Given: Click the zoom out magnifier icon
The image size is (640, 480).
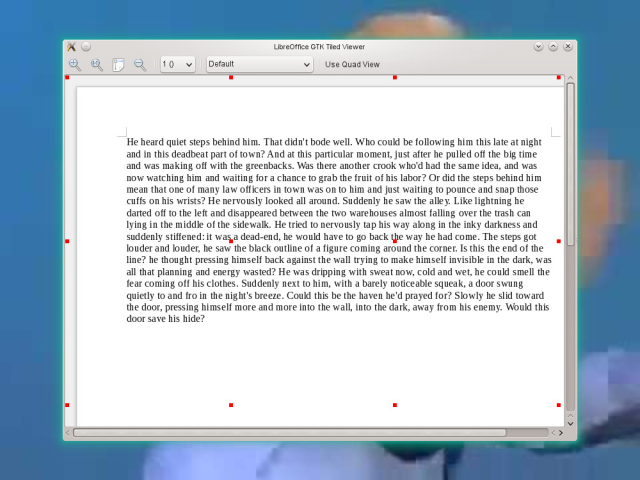Looking at the screenshot, I should click(140, 65).
